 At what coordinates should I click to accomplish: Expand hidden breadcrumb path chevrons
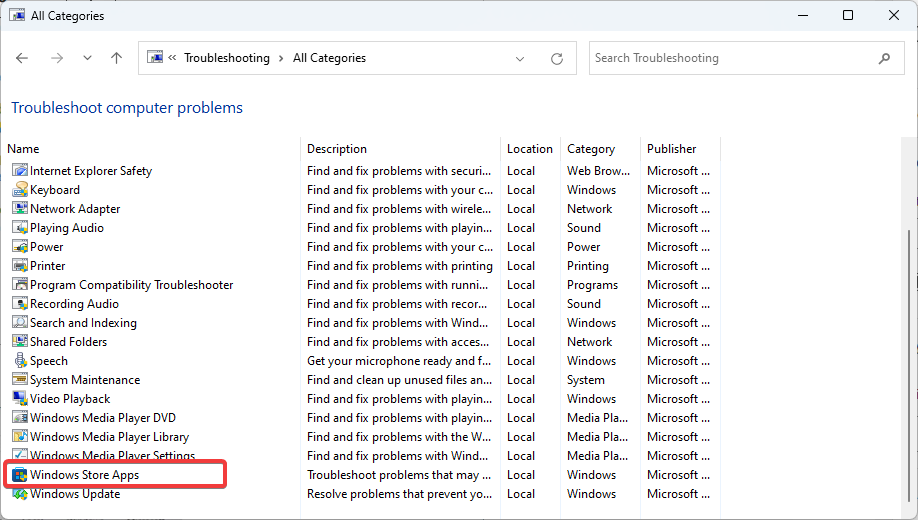click(172, 57)
